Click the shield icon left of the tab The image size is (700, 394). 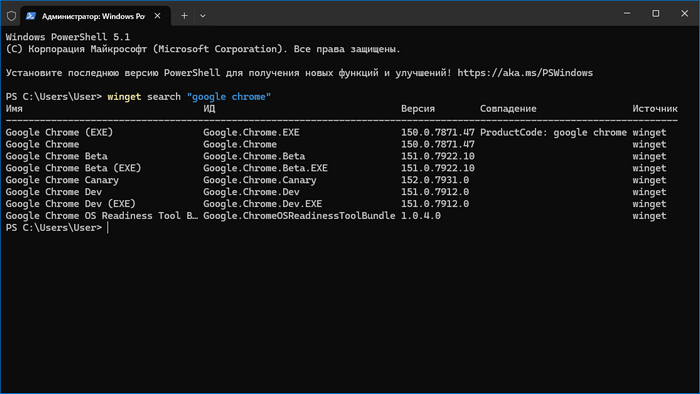(x=12, y=16)
